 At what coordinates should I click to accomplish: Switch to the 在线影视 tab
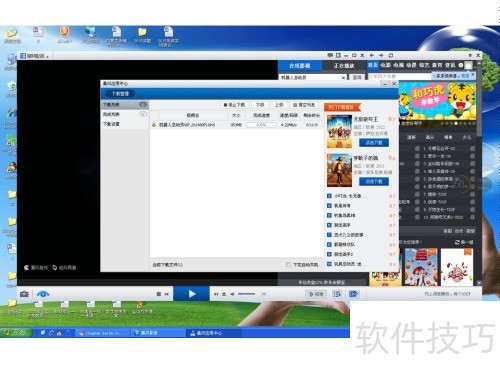point(300,66)
